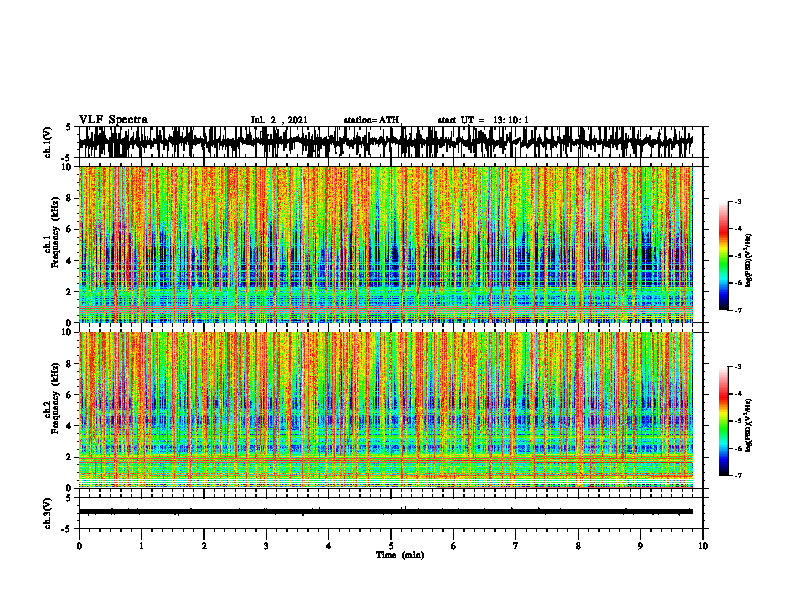Click the "-3" label on ch.1 color bar
This screenshot has width=792, height=612.
737,201
